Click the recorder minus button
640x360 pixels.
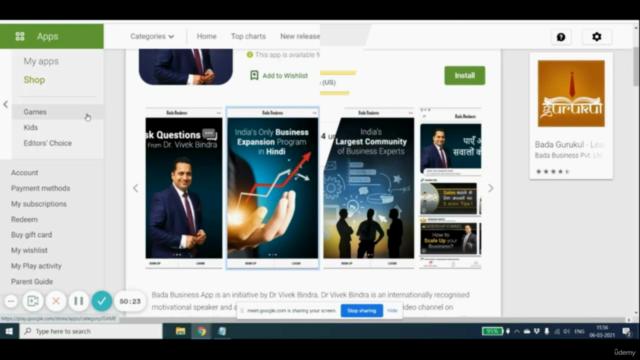pyautogui.click(x=11, y=301)
